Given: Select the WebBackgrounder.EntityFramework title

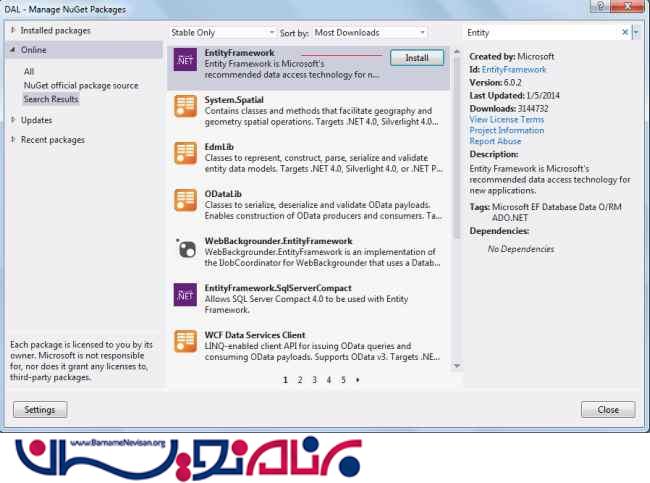Looking at the screenshot, I should (x=278, y=241).
